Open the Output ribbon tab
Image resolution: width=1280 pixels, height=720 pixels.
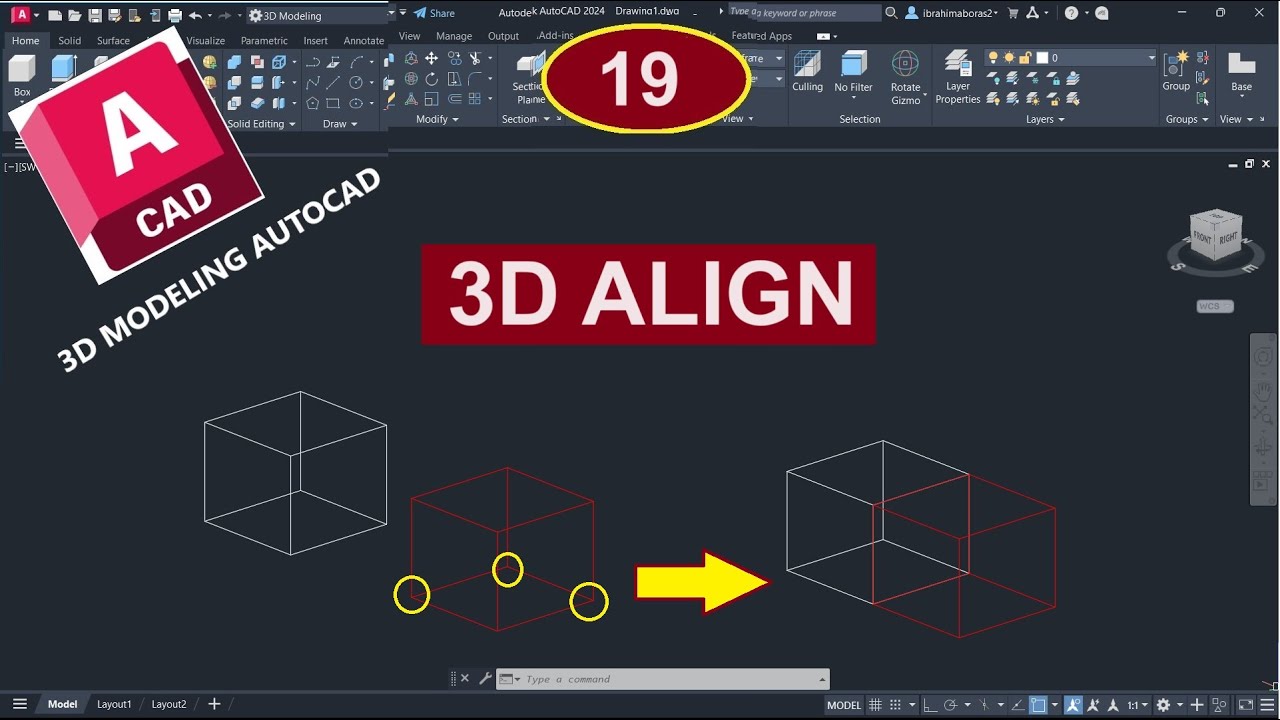click(503, 36)
